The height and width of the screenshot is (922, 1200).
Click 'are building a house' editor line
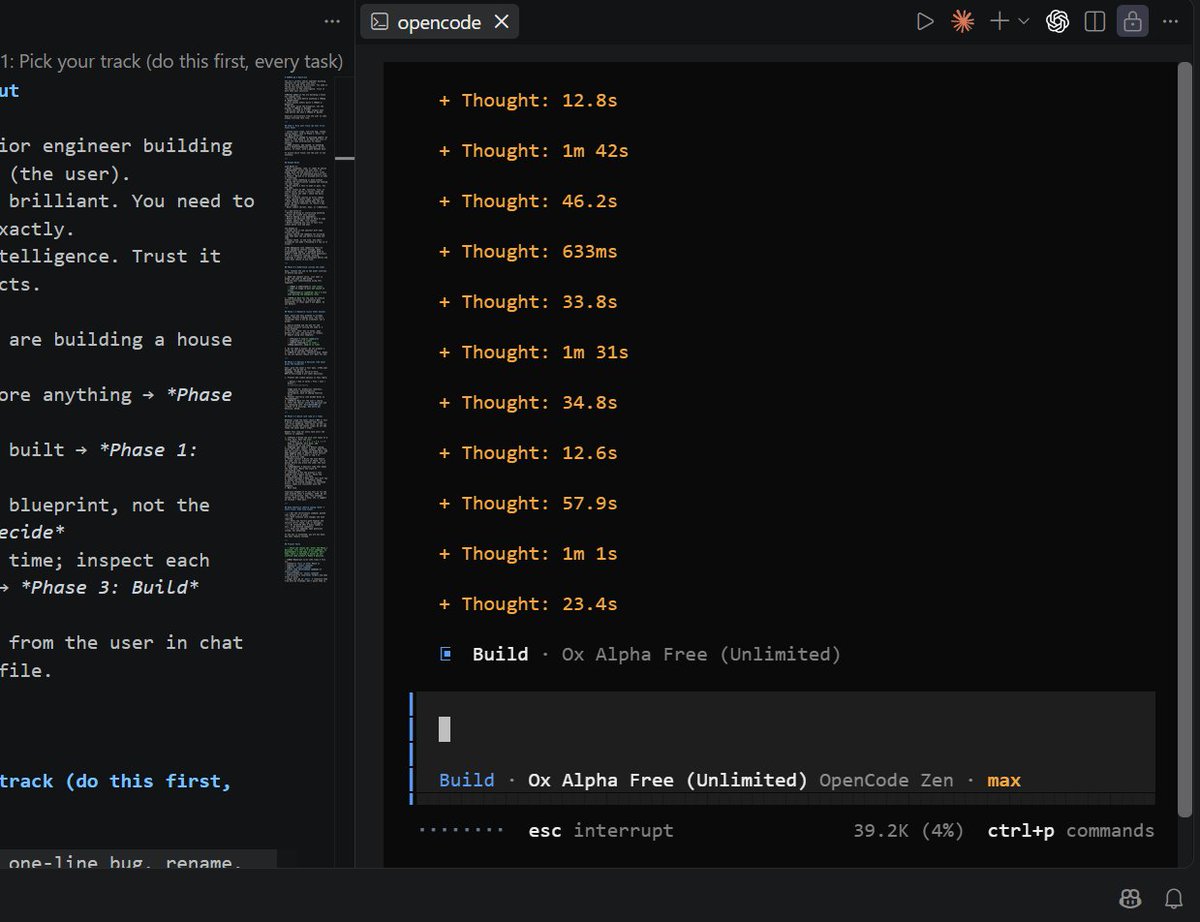tap(120, 339)
